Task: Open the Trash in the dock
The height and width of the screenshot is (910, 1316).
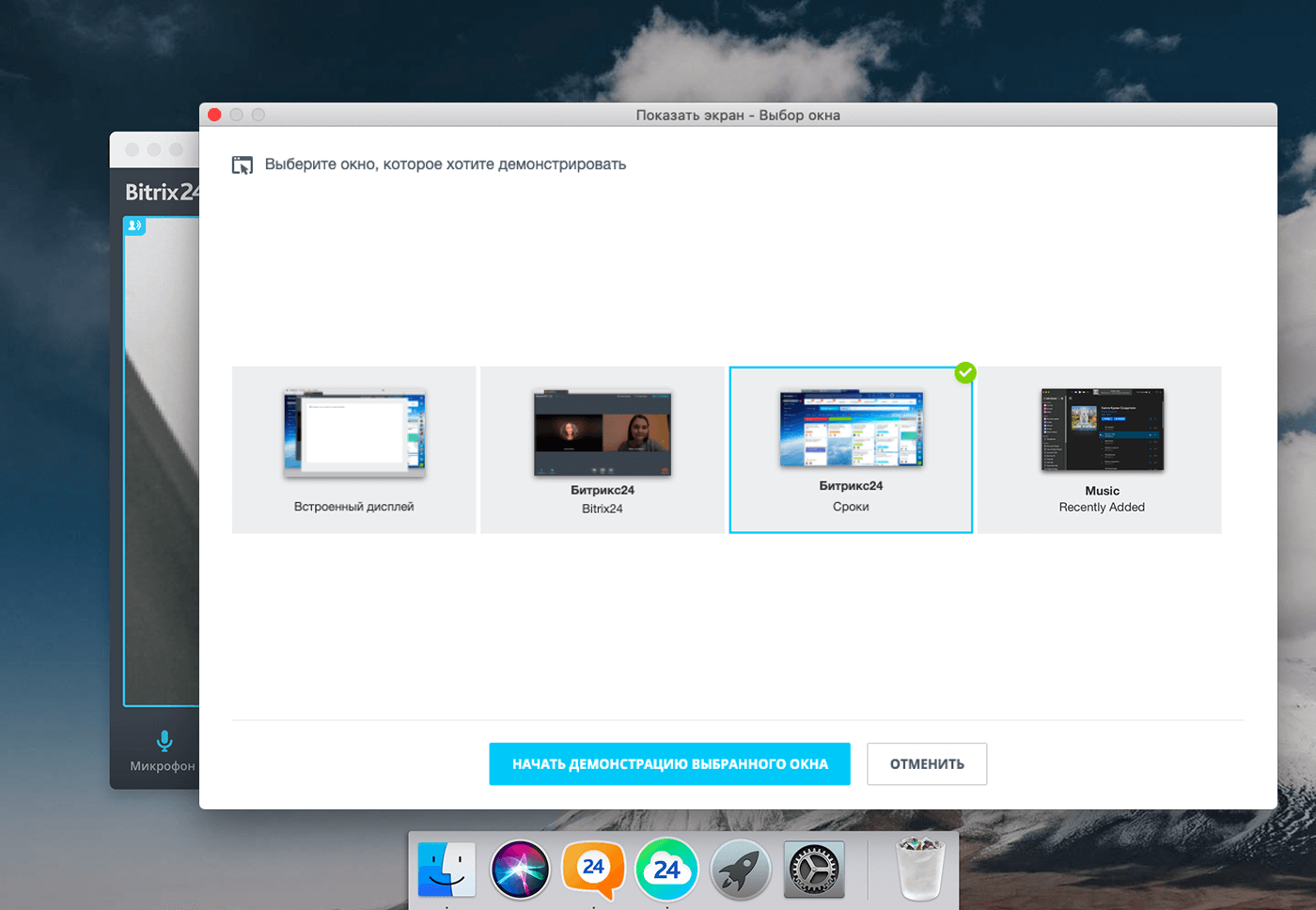Action: pos(920,869)
